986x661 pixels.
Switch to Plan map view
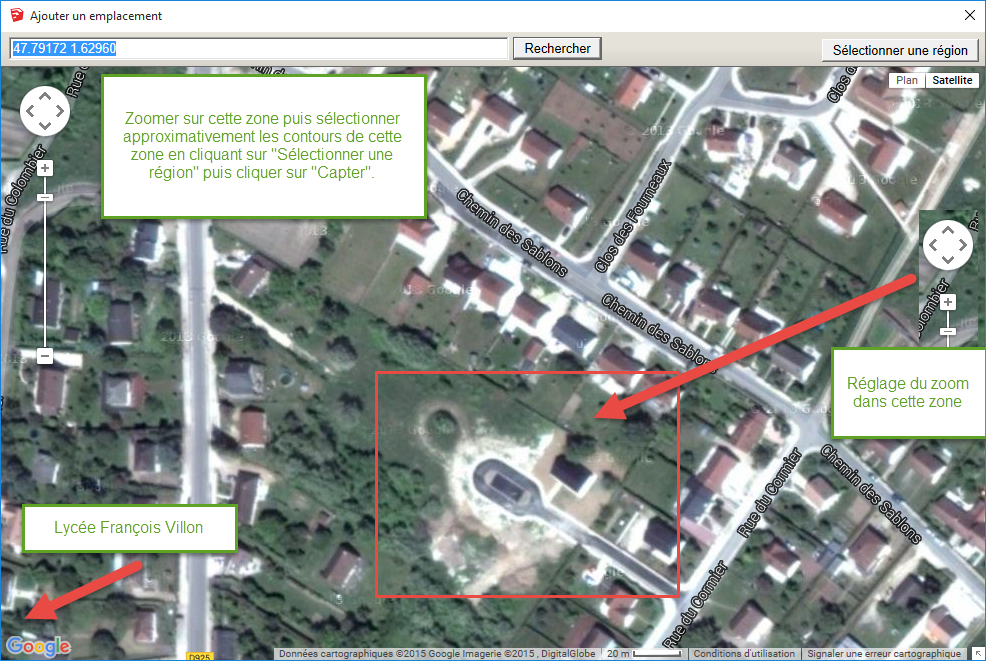tap(906, 81)
